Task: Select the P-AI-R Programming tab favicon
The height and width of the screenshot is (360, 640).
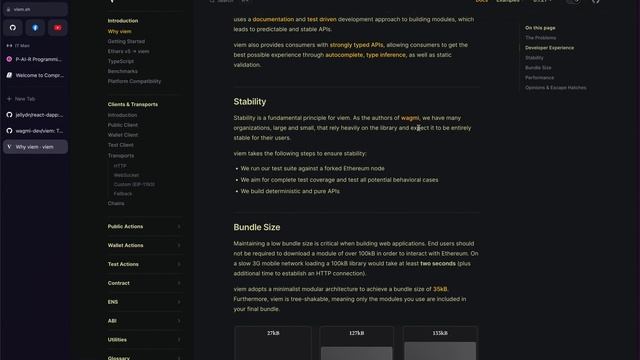Action: (9, 59)
